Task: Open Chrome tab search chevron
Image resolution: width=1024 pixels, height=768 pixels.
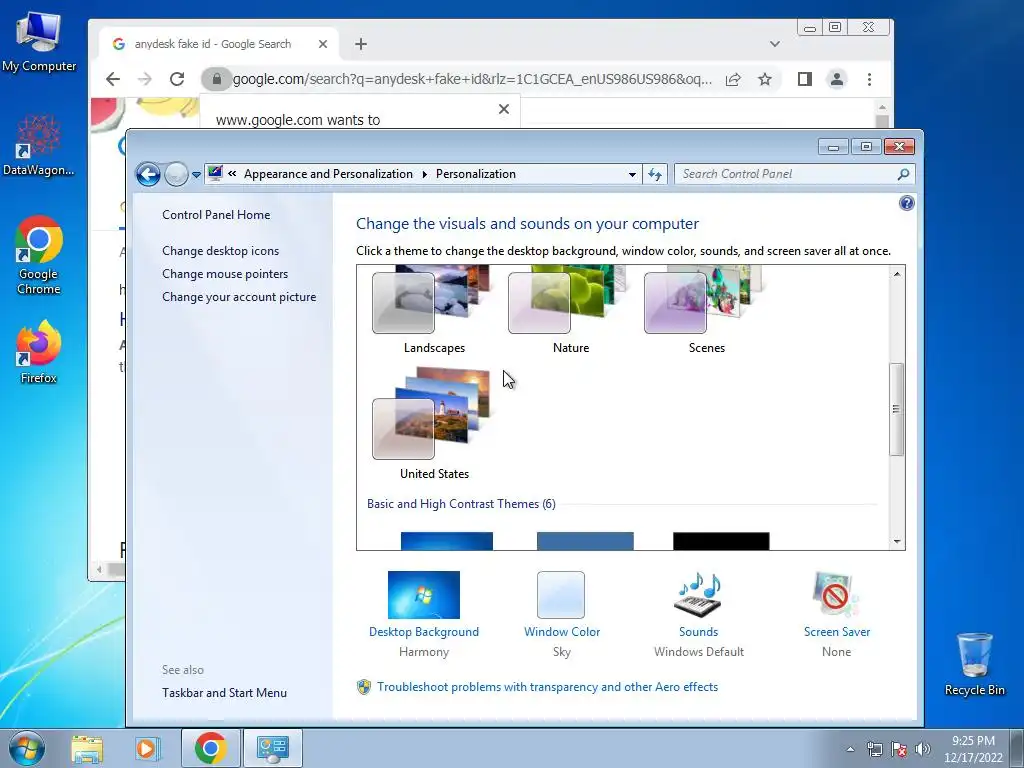Action: (x=775, y=44)
